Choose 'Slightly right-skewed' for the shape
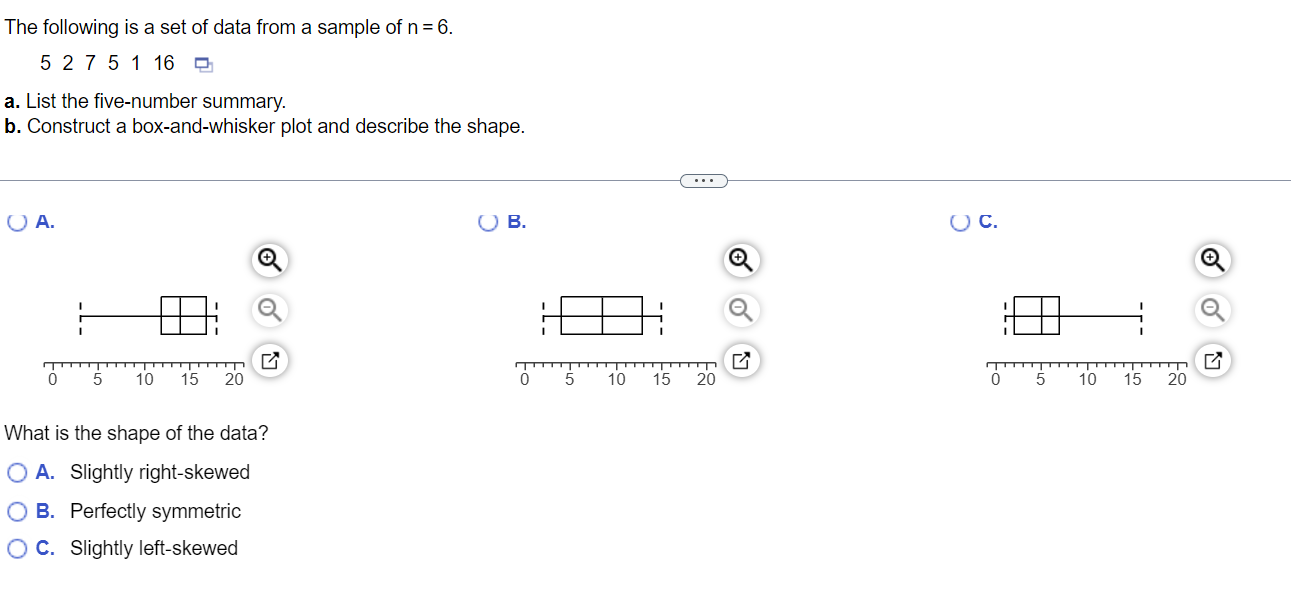This screenshot has width=1291, height=601. click(16, 472)
